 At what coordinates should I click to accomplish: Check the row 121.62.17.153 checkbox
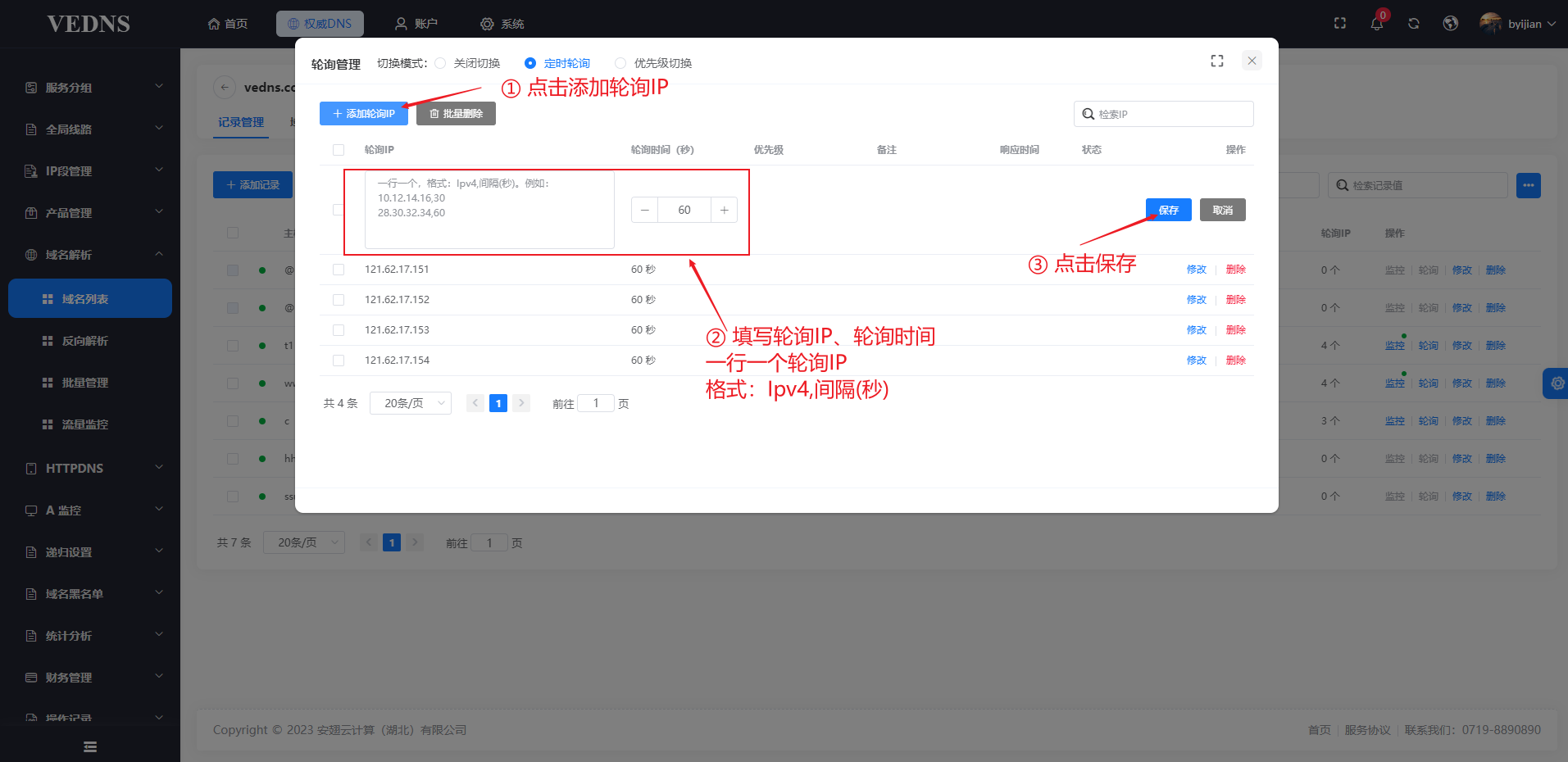339,330
